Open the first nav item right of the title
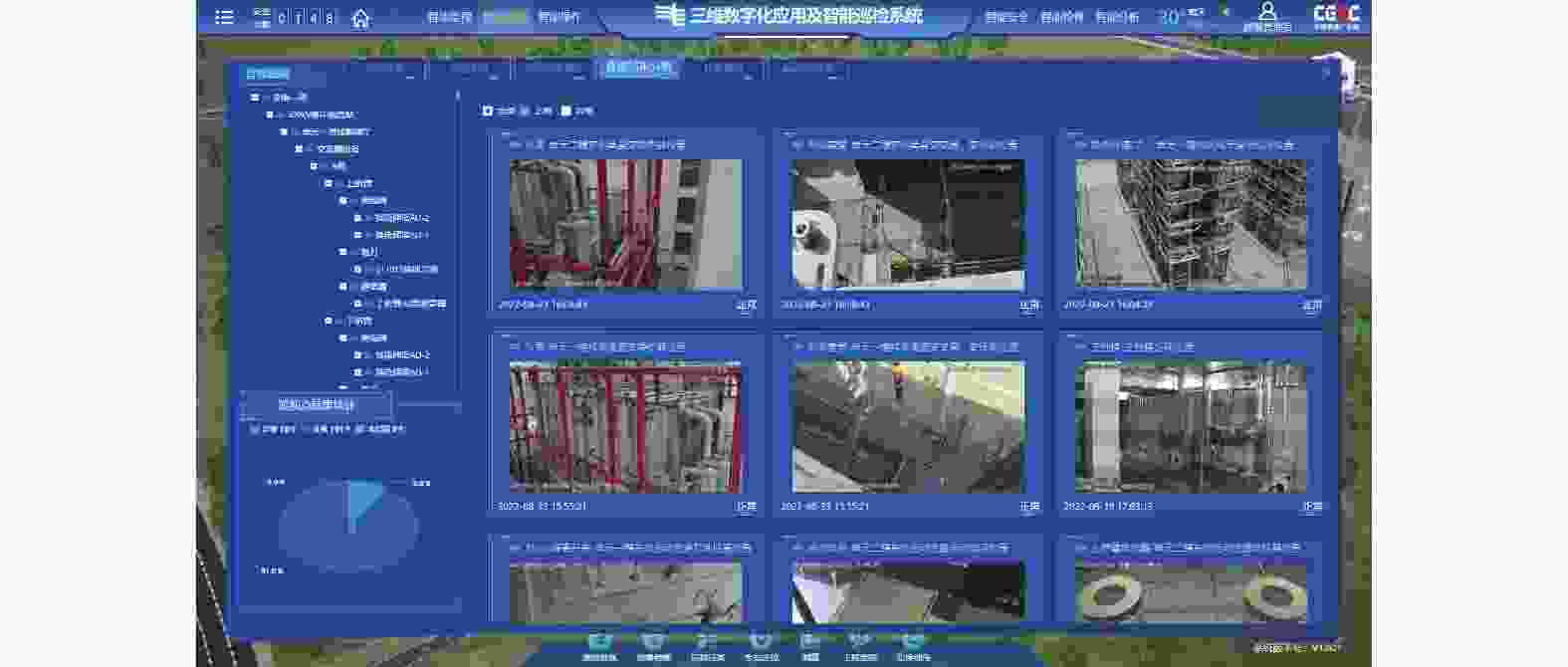1568x667 pixels. coord(1007,17)
